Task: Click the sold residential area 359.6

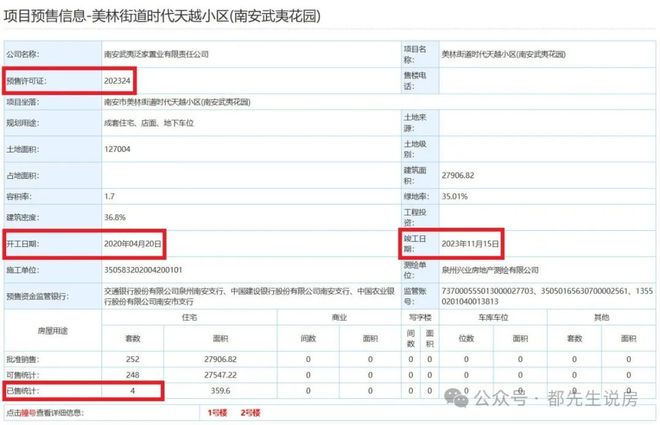Action: [x=221, y=391]
